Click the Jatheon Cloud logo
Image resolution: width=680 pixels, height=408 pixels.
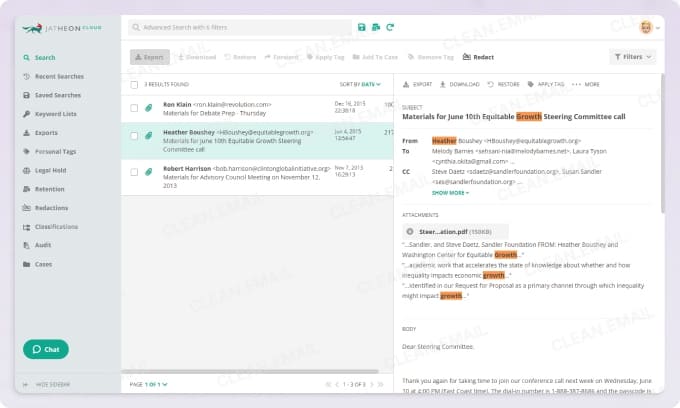(62, 28)
